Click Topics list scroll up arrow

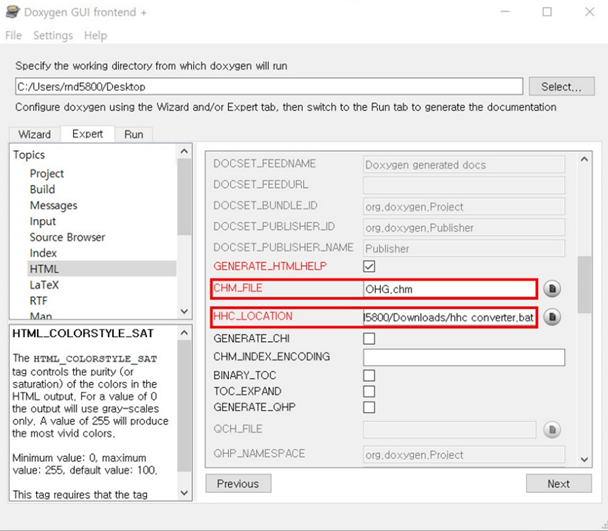click(185, 151)
